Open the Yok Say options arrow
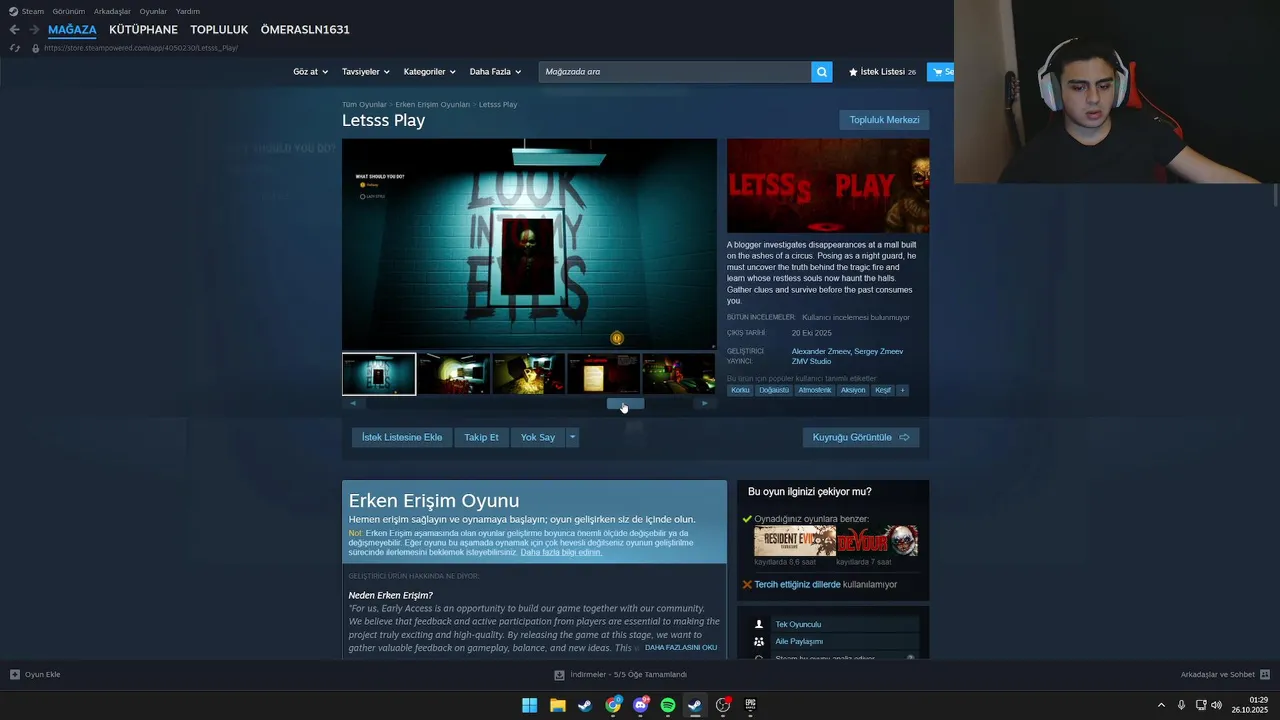1280x720 pixels. pos(573,437)
